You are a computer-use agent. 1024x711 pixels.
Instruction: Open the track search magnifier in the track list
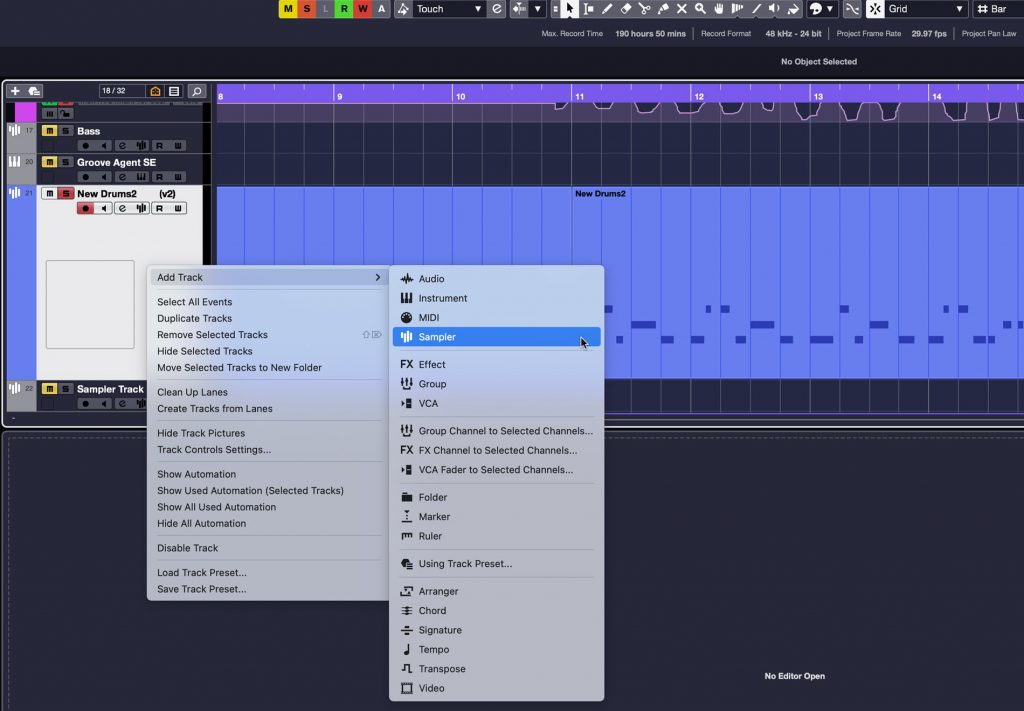(196, 91)
